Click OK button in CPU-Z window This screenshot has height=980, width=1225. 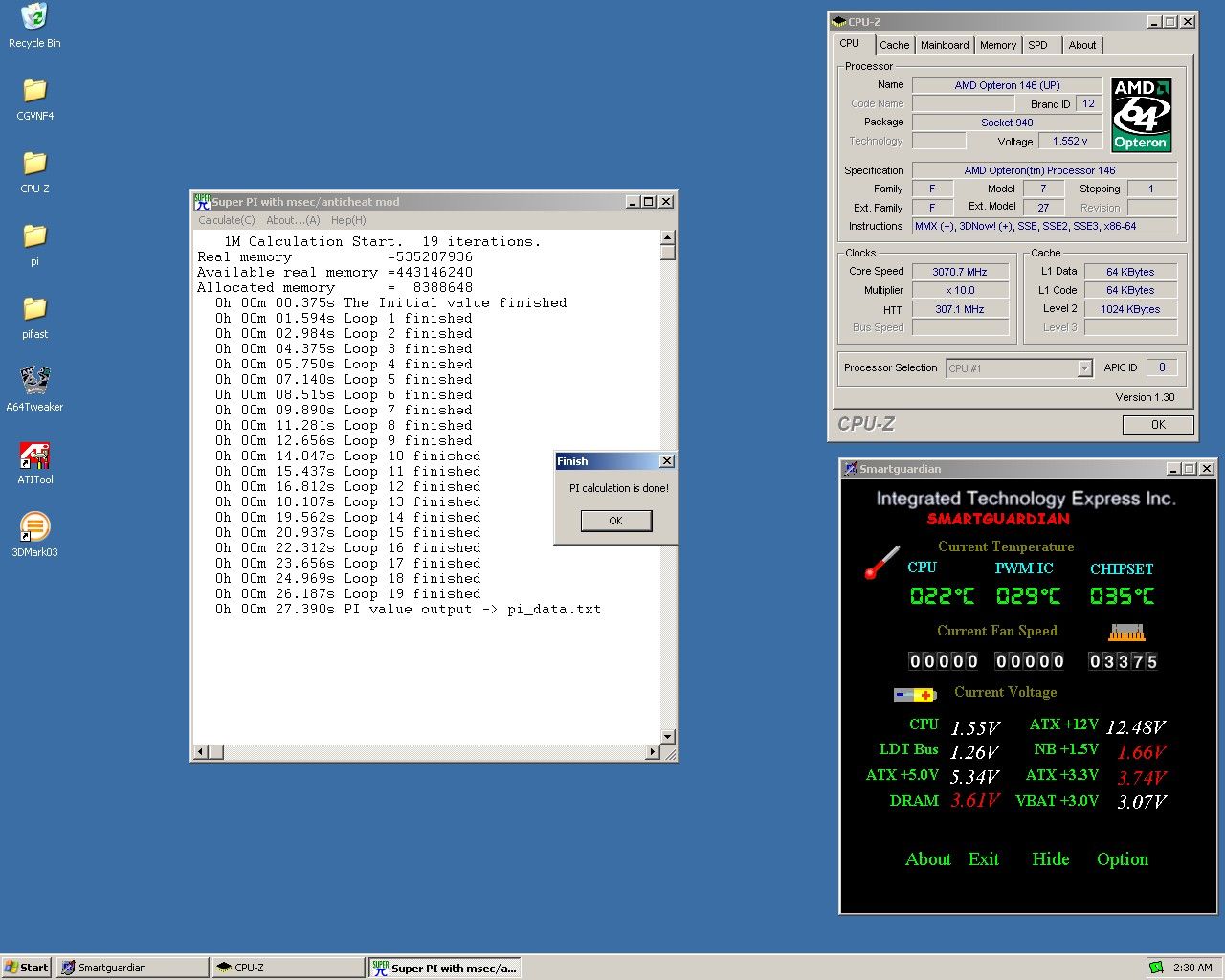point(1158,425)
